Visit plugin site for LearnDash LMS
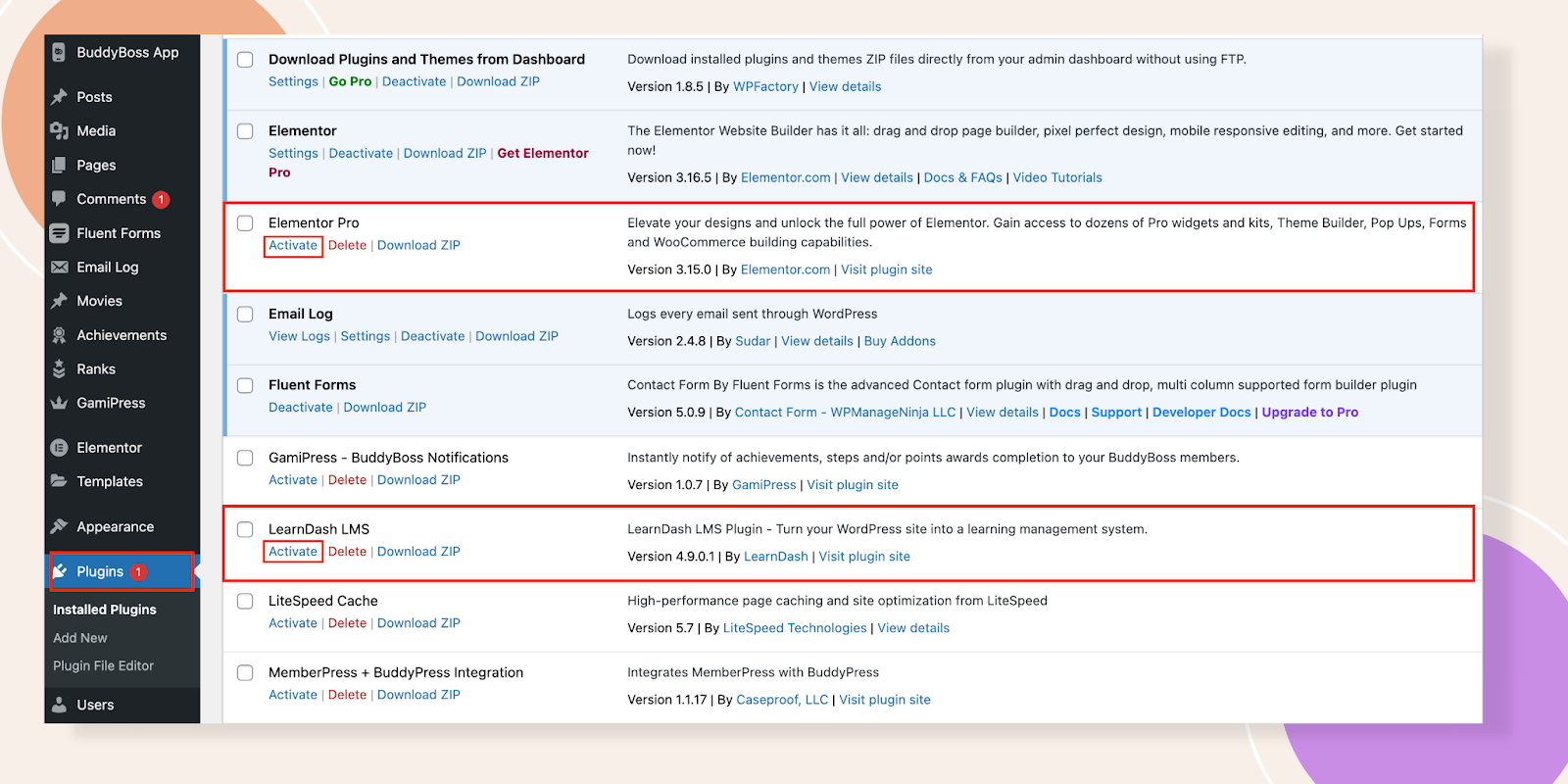 864,557
